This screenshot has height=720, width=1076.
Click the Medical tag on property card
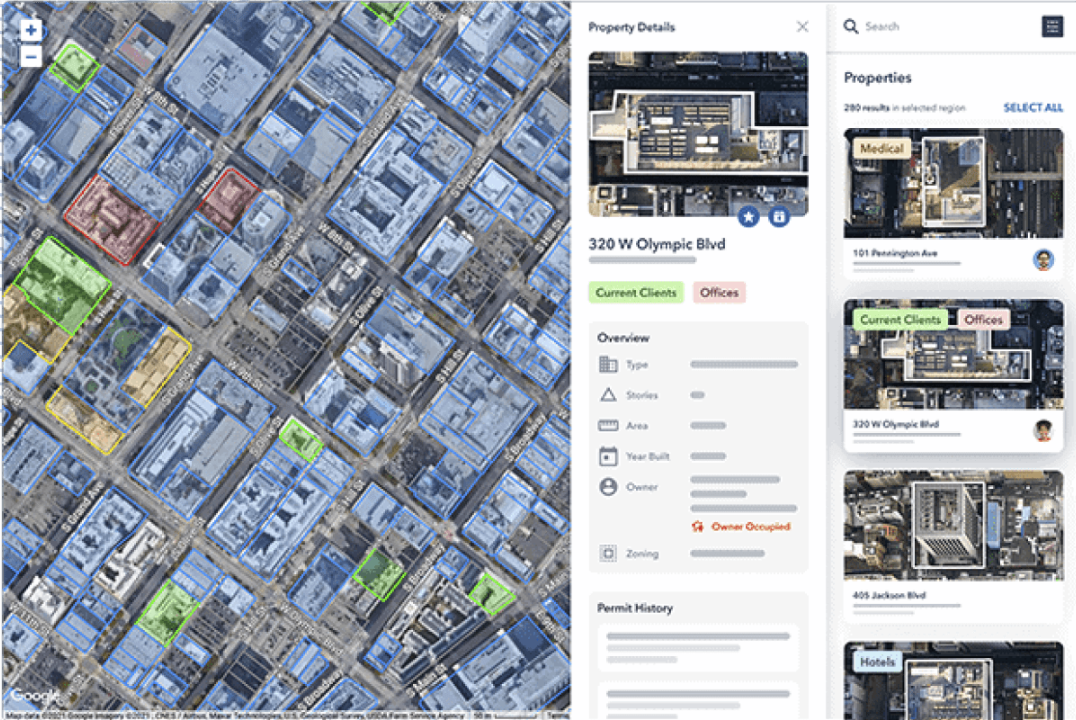pyautogui.click(x=881, y=149)
